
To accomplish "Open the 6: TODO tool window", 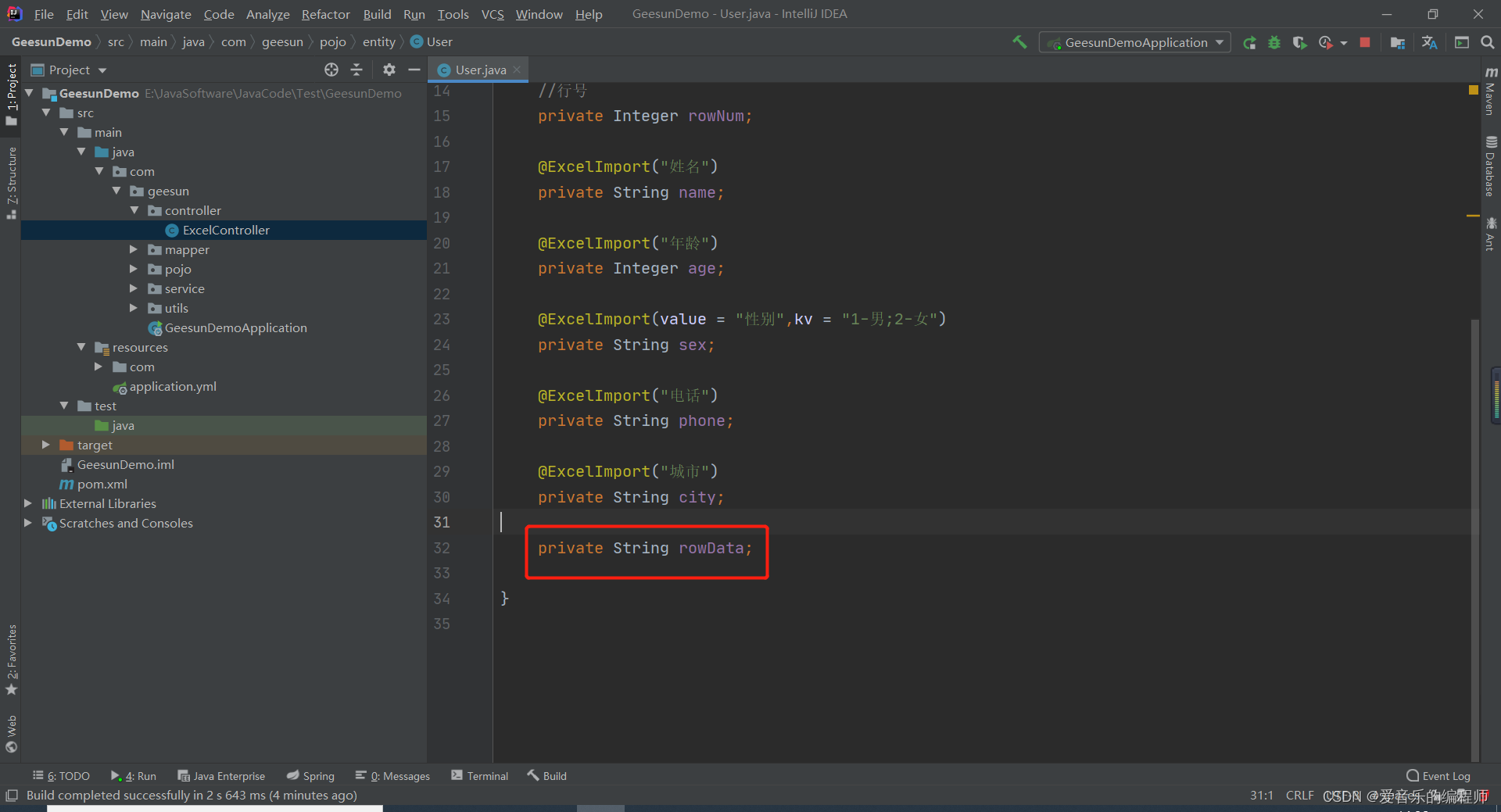I will pos(61,776).
